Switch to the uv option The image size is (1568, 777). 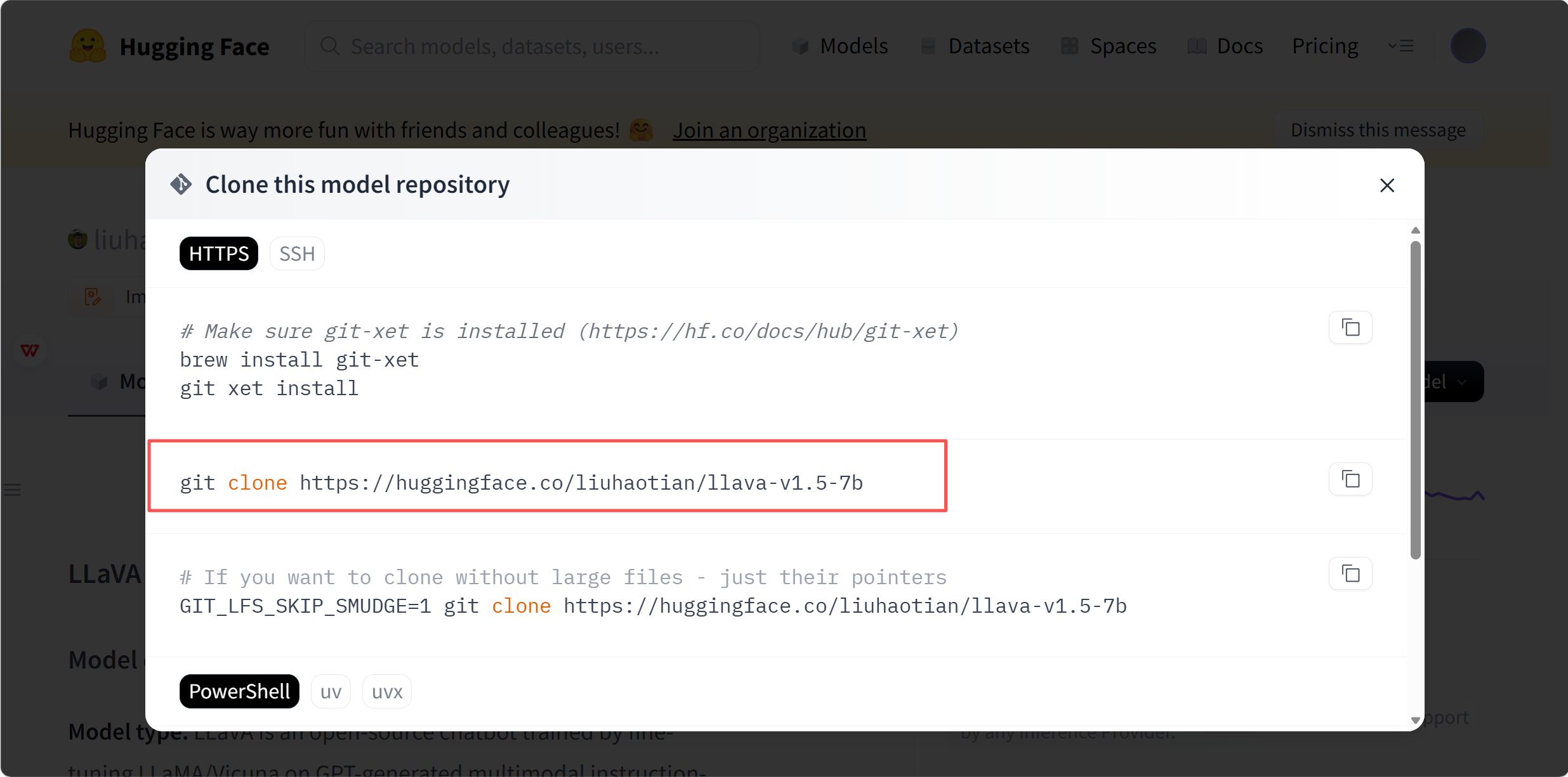tap(331, 691)
